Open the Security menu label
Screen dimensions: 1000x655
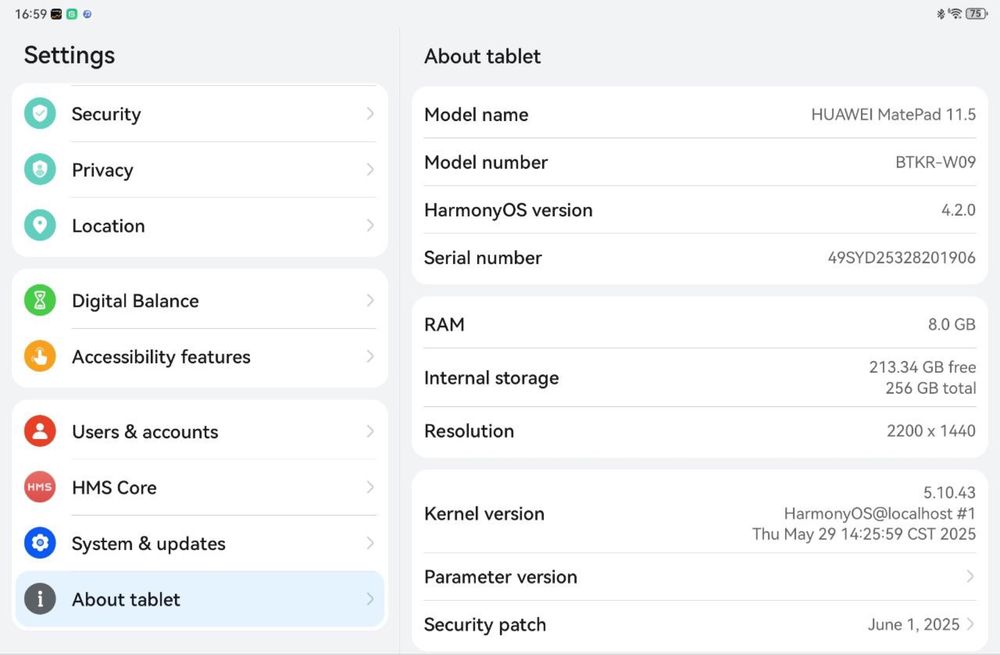[106, 114]
